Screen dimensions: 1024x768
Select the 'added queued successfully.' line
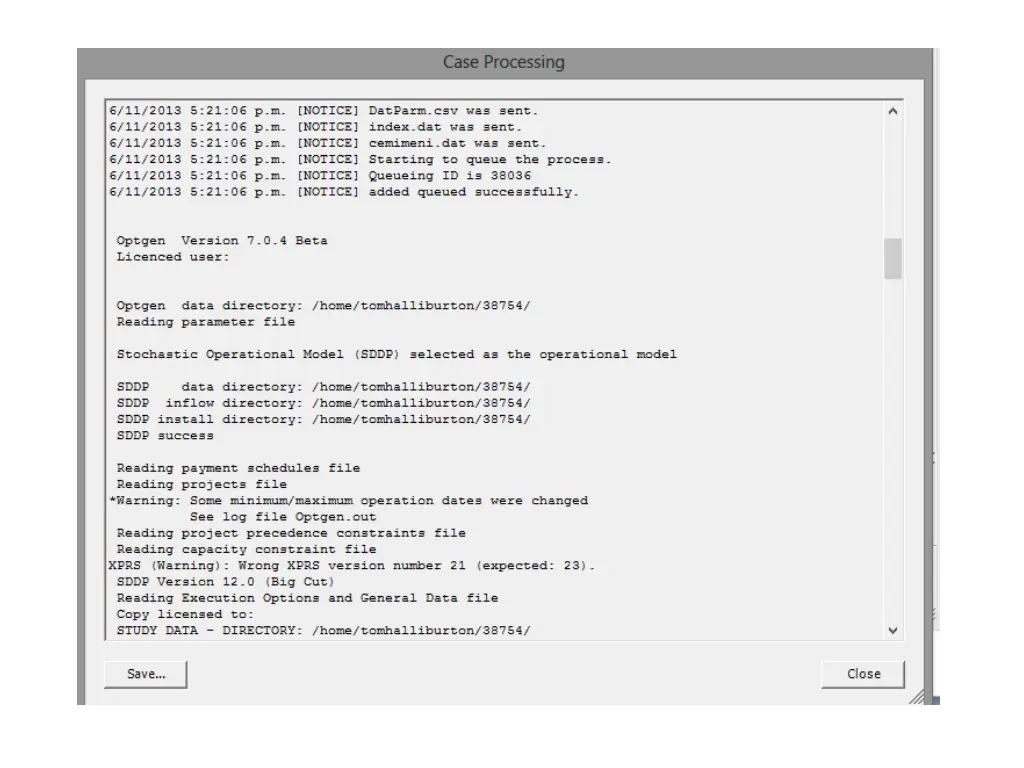tap(344, 192)
